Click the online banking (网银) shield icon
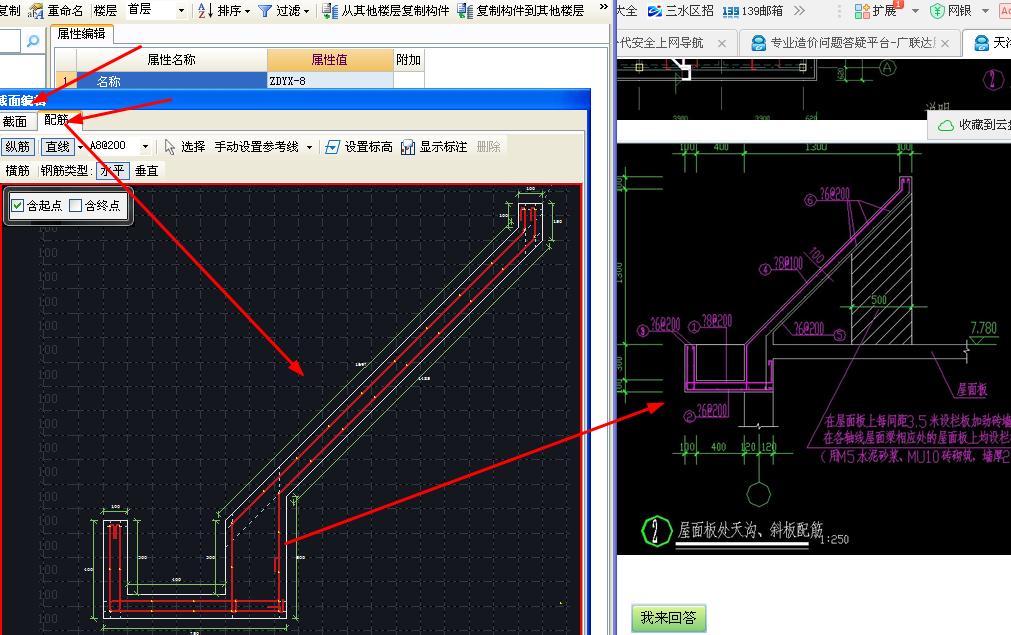Screen dimensions: 1011x635 (x=937, y=10)
